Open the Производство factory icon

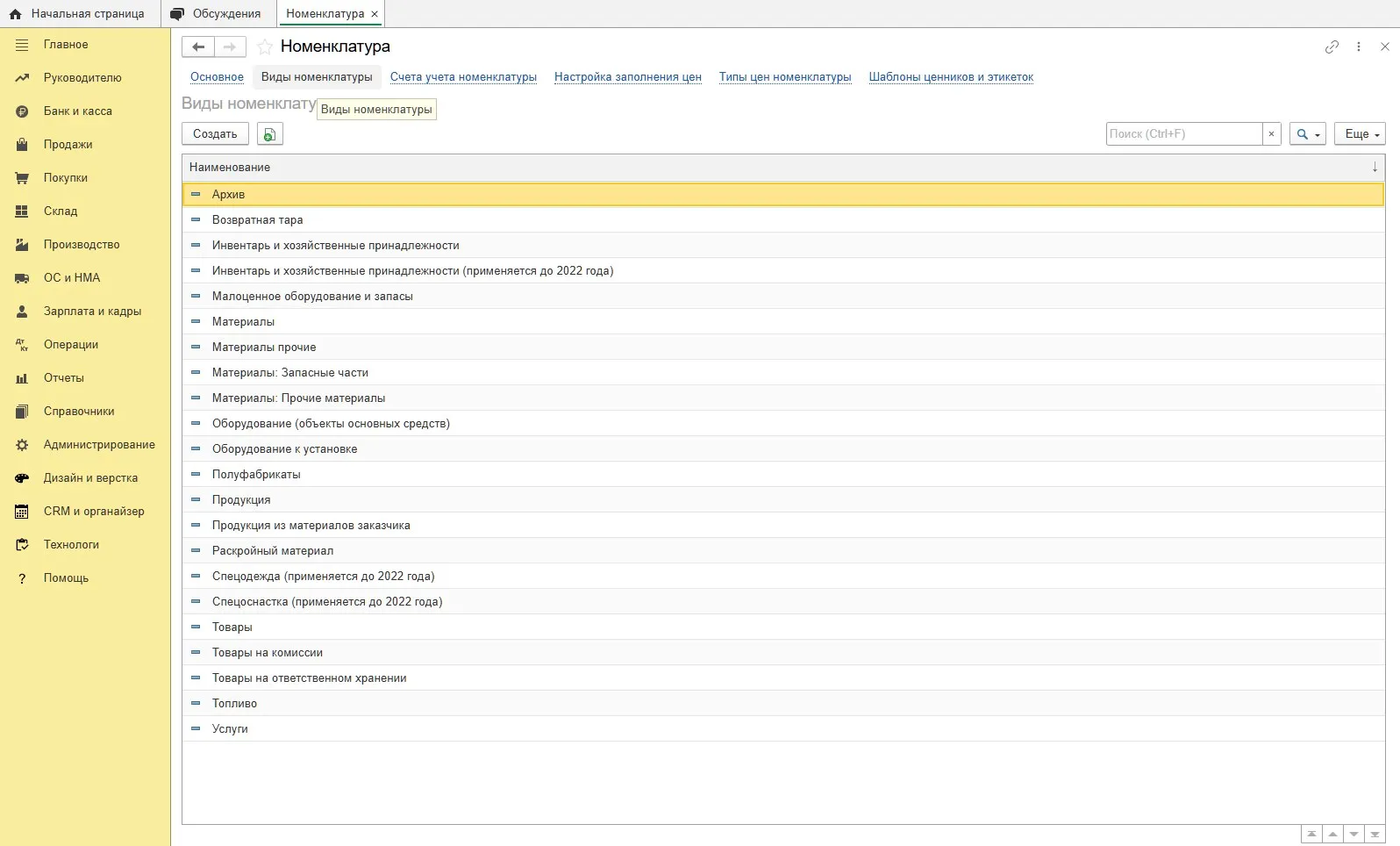(x=22, y=245)
